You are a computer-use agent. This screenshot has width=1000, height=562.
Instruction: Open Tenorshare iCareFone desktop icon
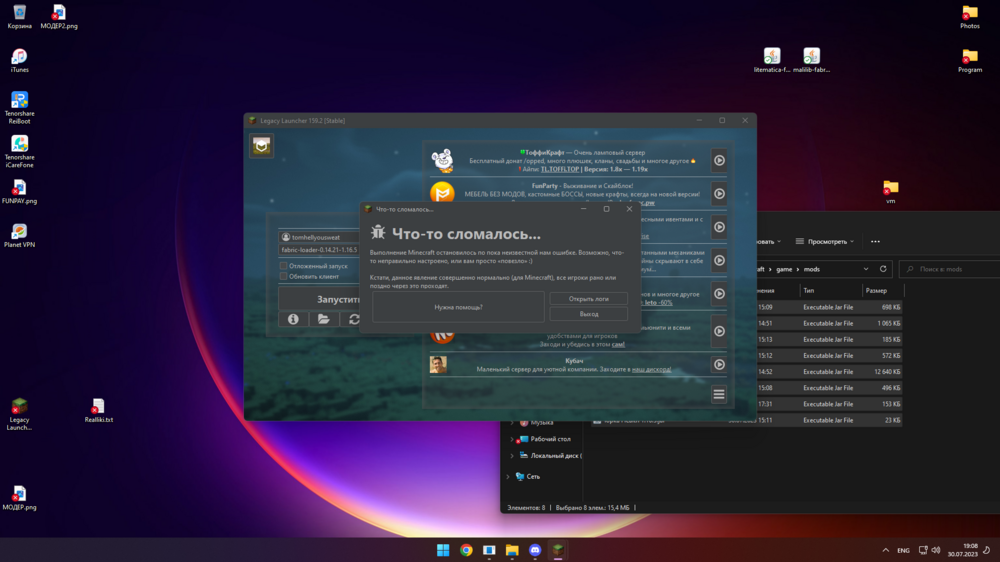pyautogui.click(x=19, y=151)
